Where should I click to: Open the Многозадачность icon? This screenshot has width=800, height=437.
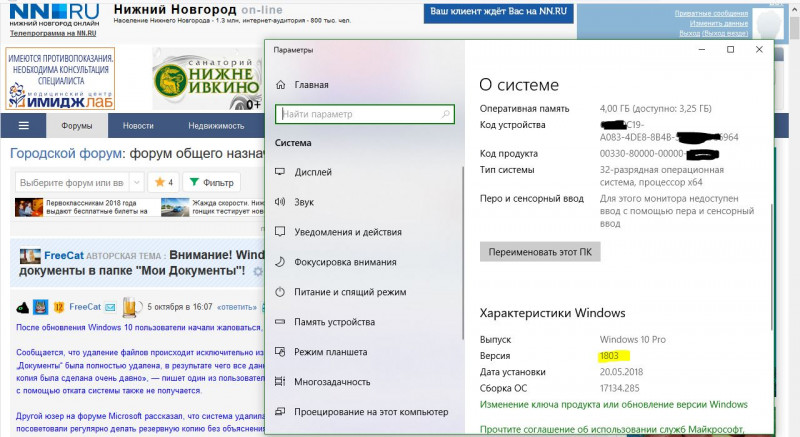click(280, 381)
